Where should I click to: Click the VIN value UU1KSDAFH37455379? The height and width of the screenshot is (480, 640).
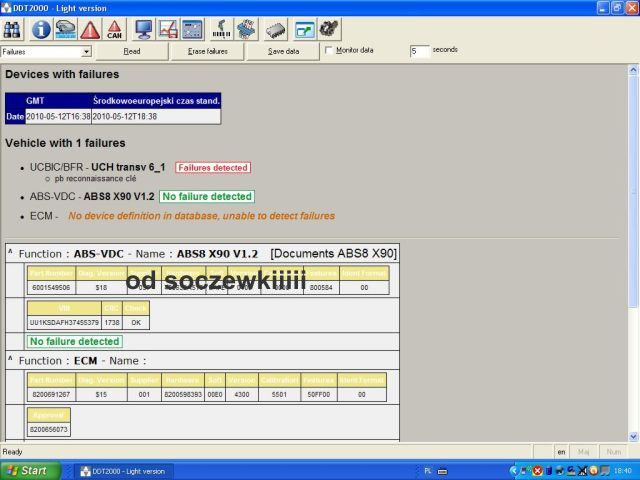(64, 322)
